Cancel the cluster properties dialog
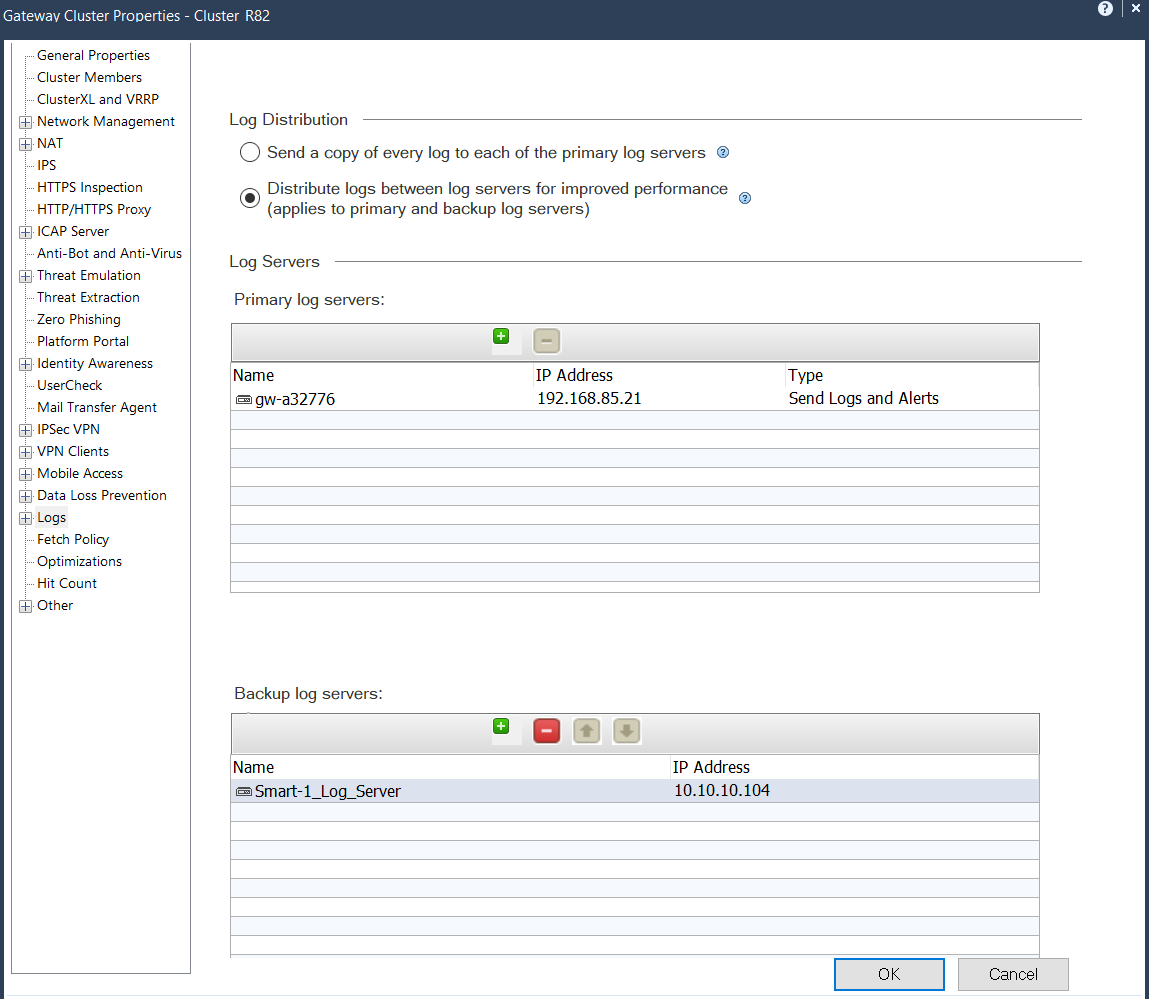This screenshot has width=1149, height=999. point(1013,974)
